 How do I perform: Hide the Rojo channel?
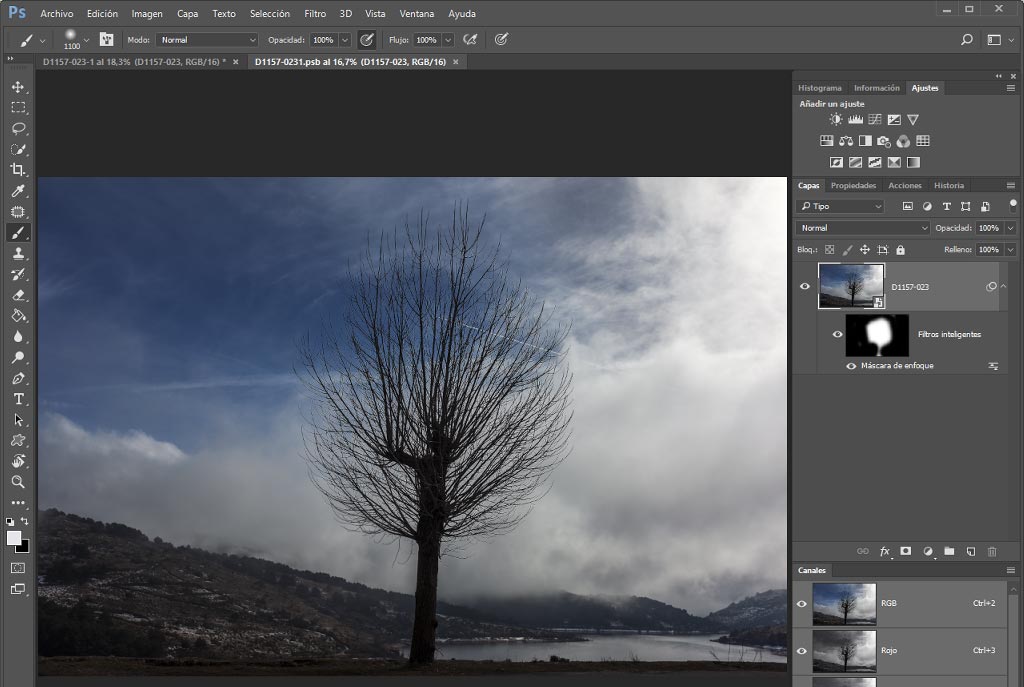[801, 651]
